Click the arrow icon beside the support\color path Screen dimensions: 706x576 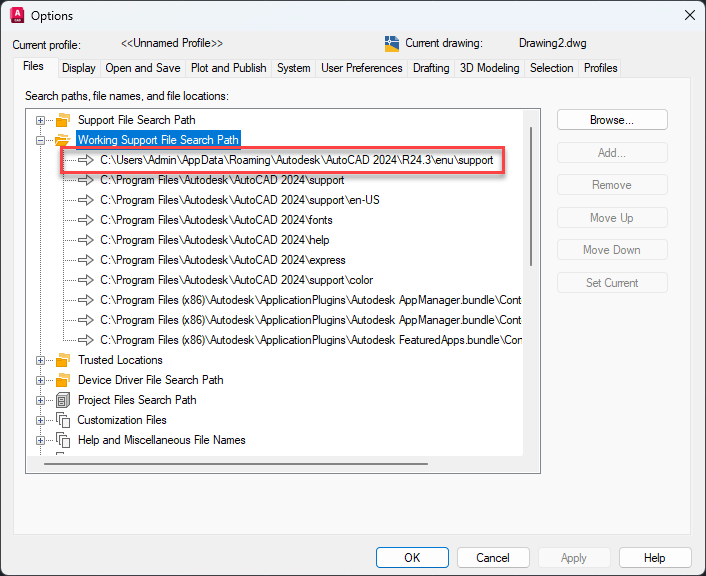tap(86, 280)
